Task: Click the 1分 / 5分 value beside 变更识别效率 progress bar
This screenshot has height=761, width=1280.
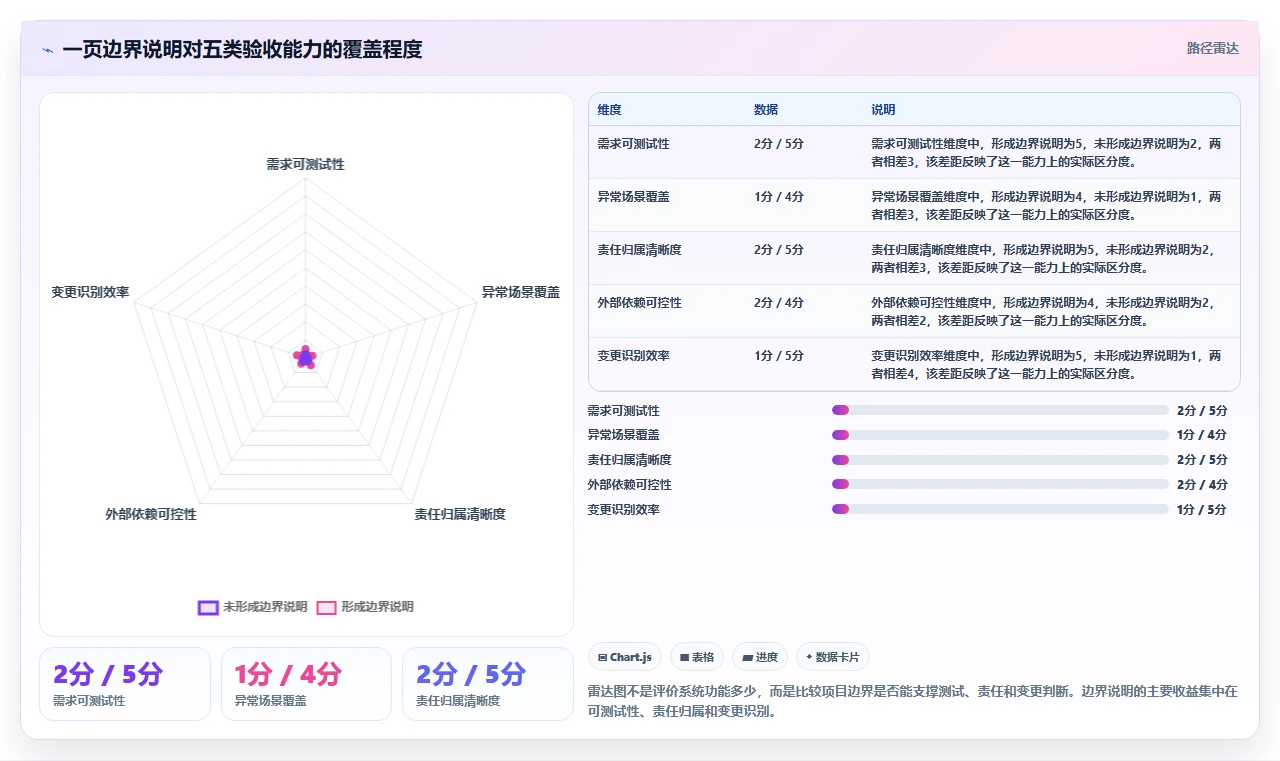Action: pyautogui.click(x=1202, y=510)
